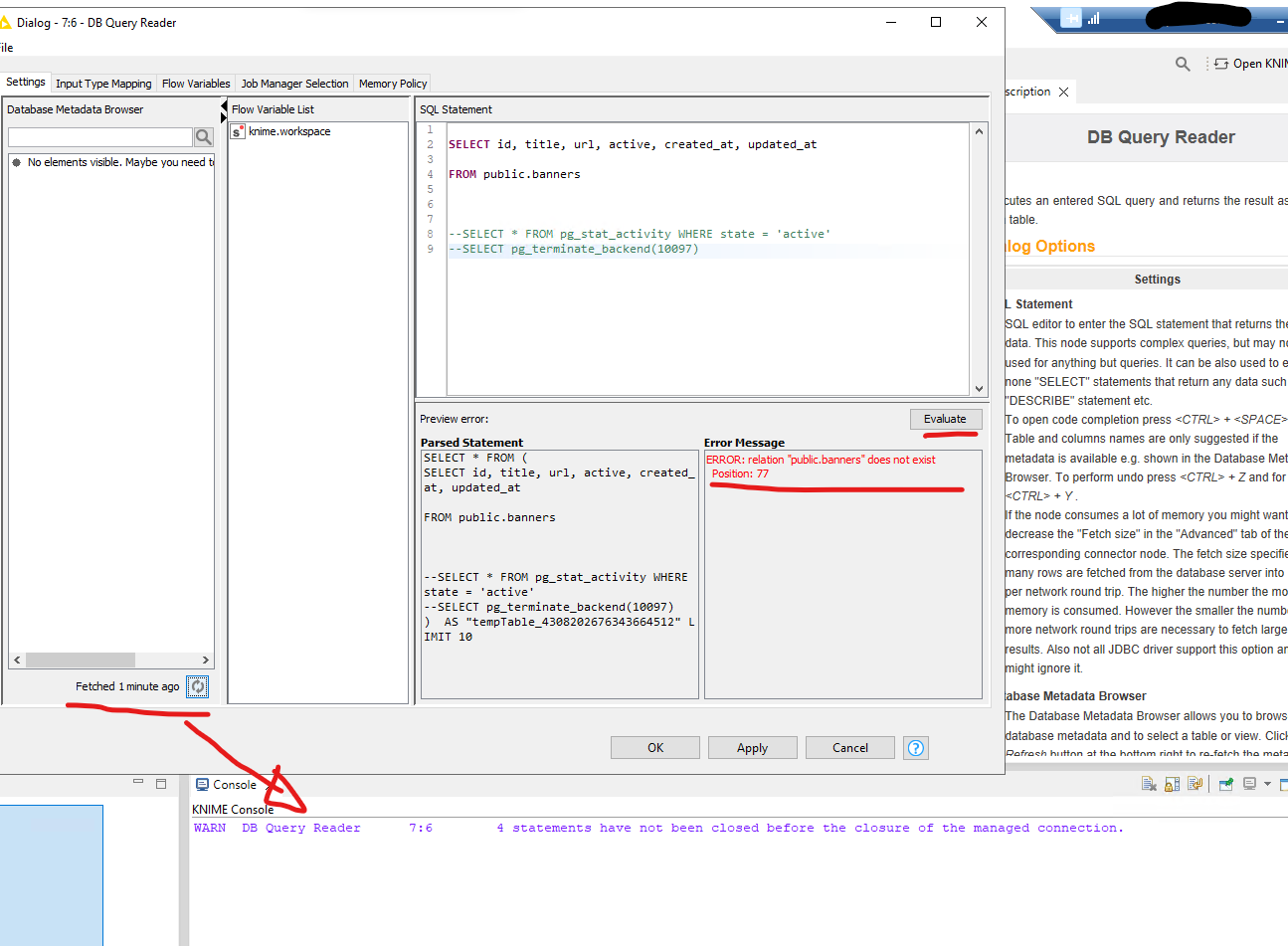Switch to the Settings tab
This screenshot has width=1288, height=946.
[26, 83]
